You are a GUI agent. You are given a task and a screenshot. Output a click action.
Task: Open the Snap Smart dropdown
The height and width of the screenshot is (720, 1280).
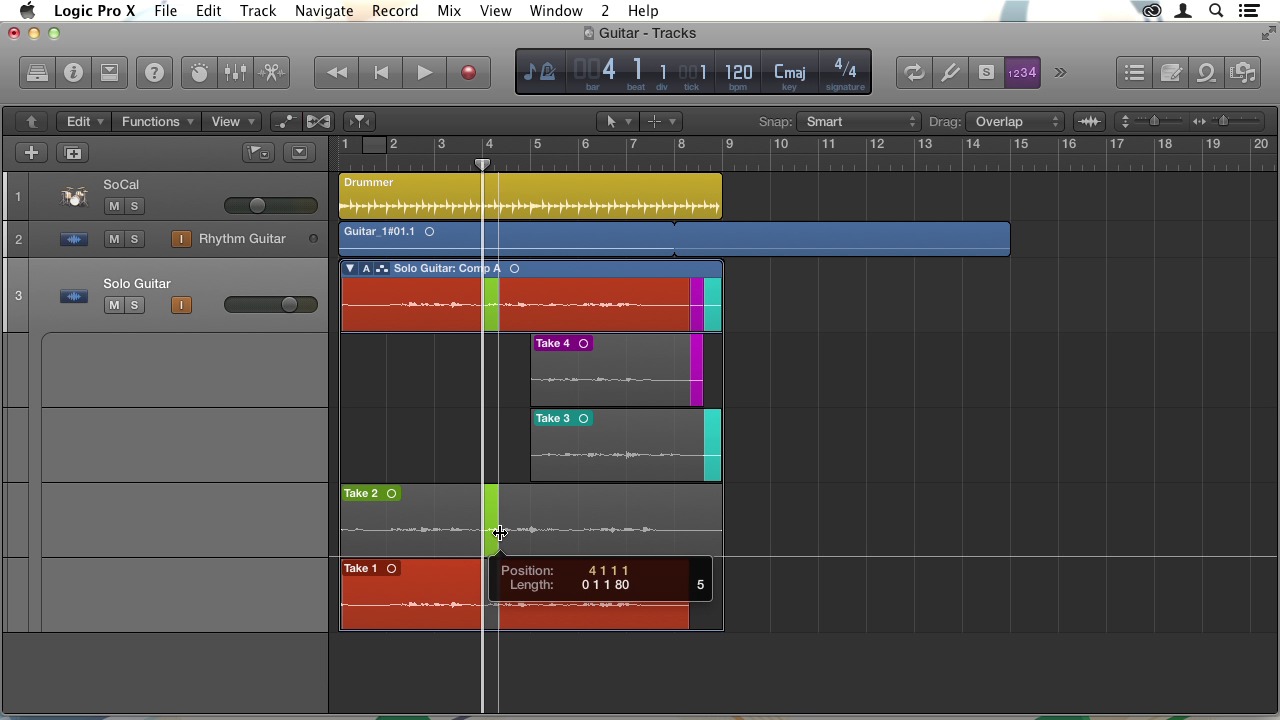(x=858, y=122)
